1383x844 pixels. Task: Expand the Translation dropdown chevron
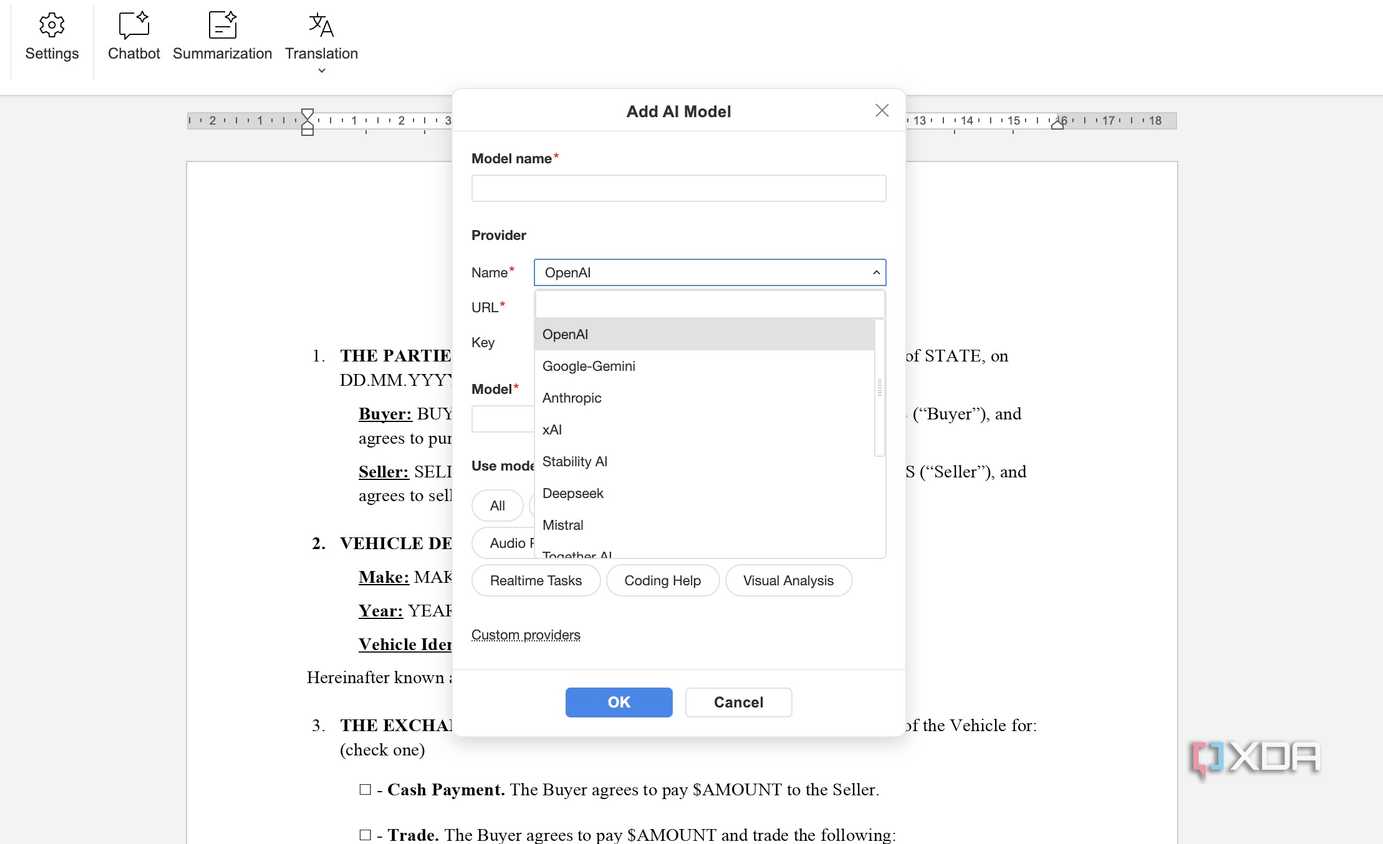click(321, 71)
